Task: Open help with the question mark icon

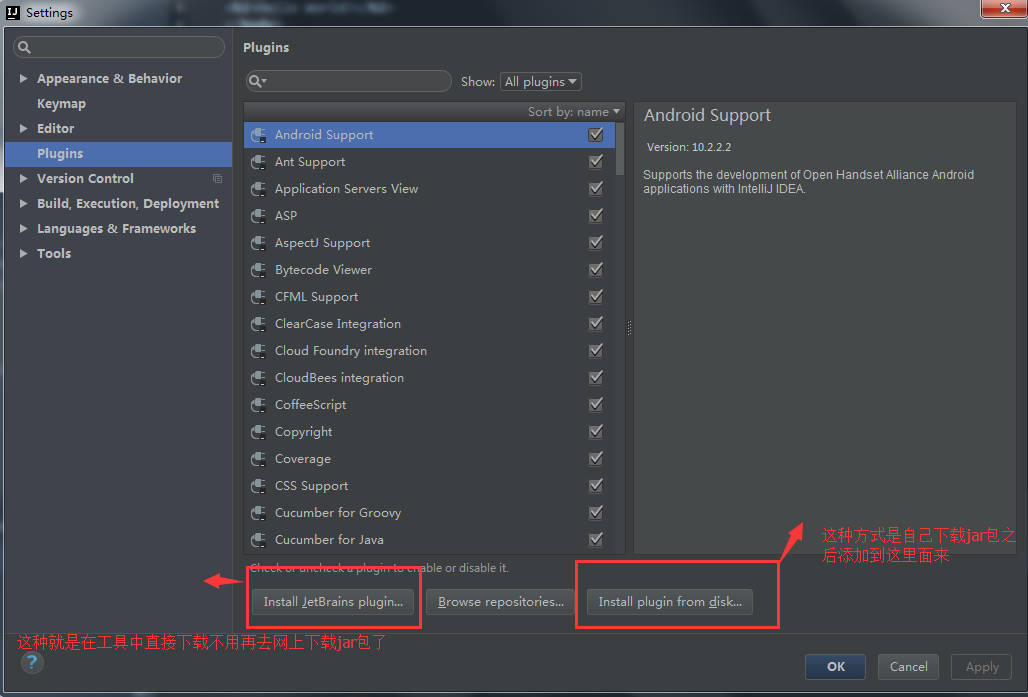Action: 32,662
